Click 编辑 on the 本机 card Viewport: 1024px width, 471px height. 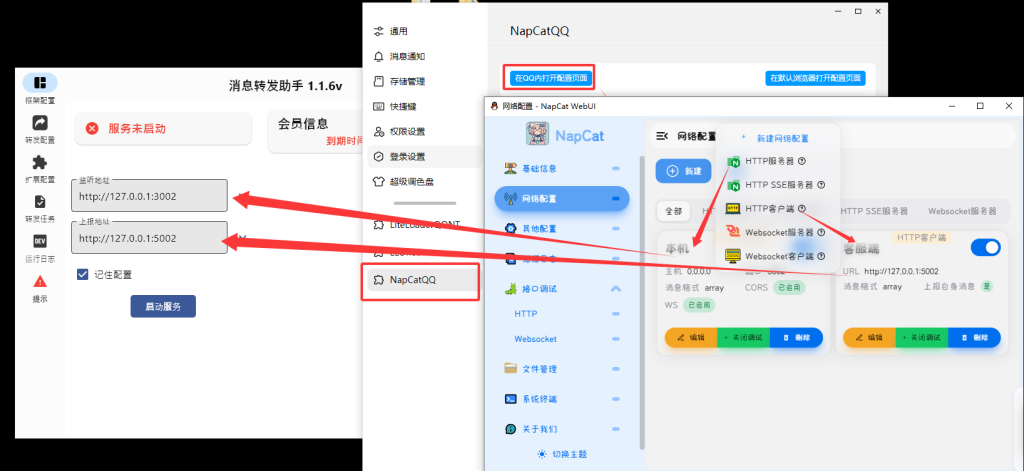pos(691,338)
